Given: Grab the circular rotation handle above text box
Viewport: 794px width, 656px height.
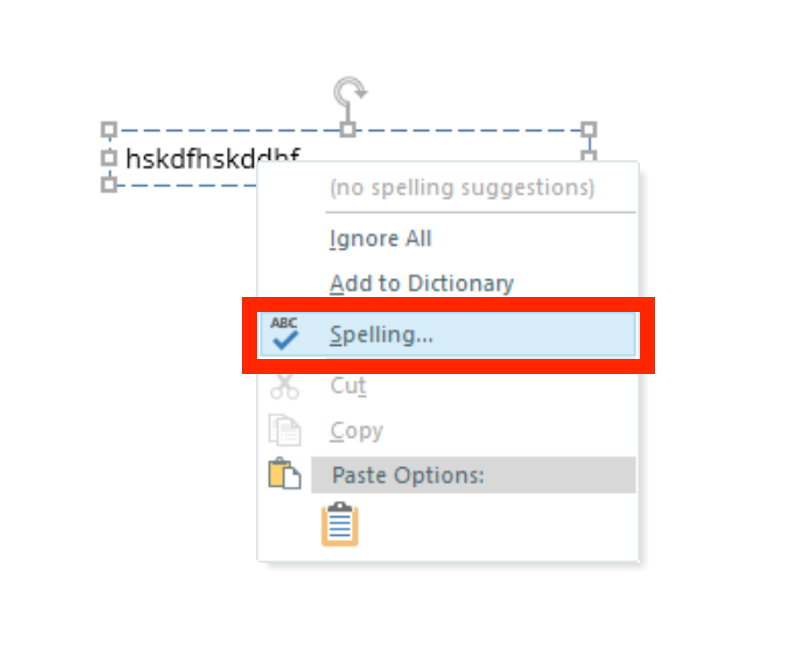Looking at the screenshot, I should pos(349,94).
